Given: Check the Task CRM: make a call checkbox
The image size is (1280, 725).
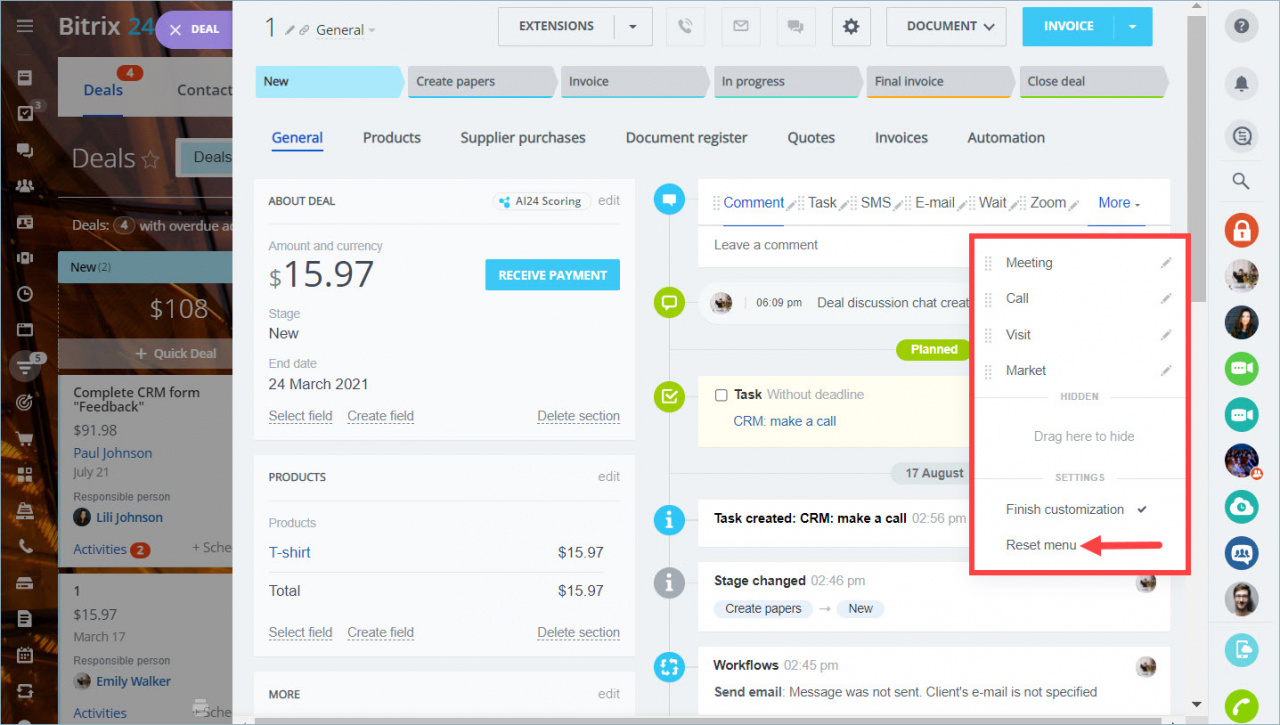Looking at the screenshot, I should click(721, 395).
